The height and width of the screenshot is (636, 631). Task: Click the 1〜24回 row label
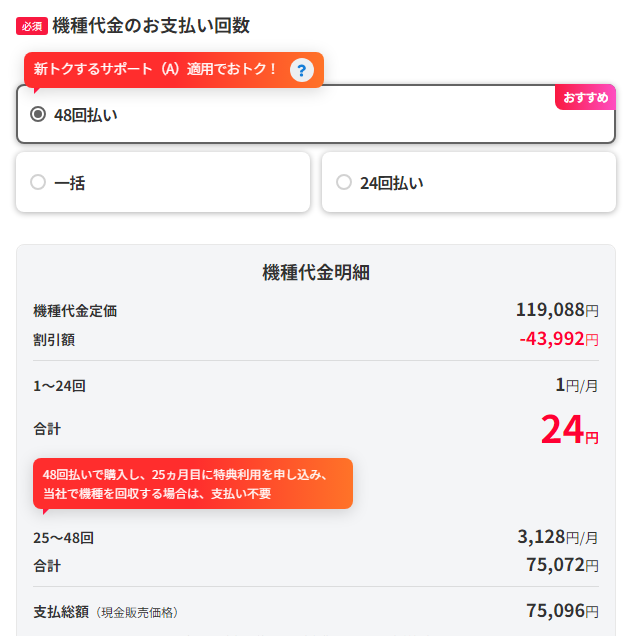tap(59, 386)
